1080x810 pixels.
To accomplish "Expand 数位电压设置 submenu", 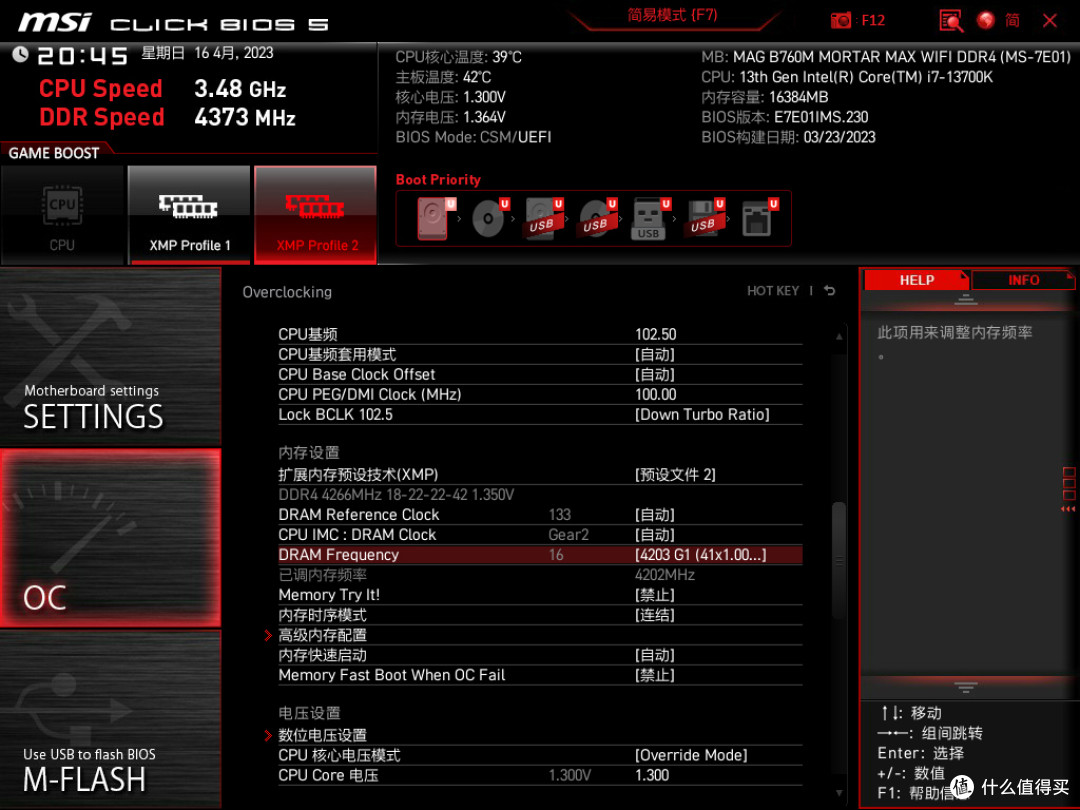I will pos(540,735).
